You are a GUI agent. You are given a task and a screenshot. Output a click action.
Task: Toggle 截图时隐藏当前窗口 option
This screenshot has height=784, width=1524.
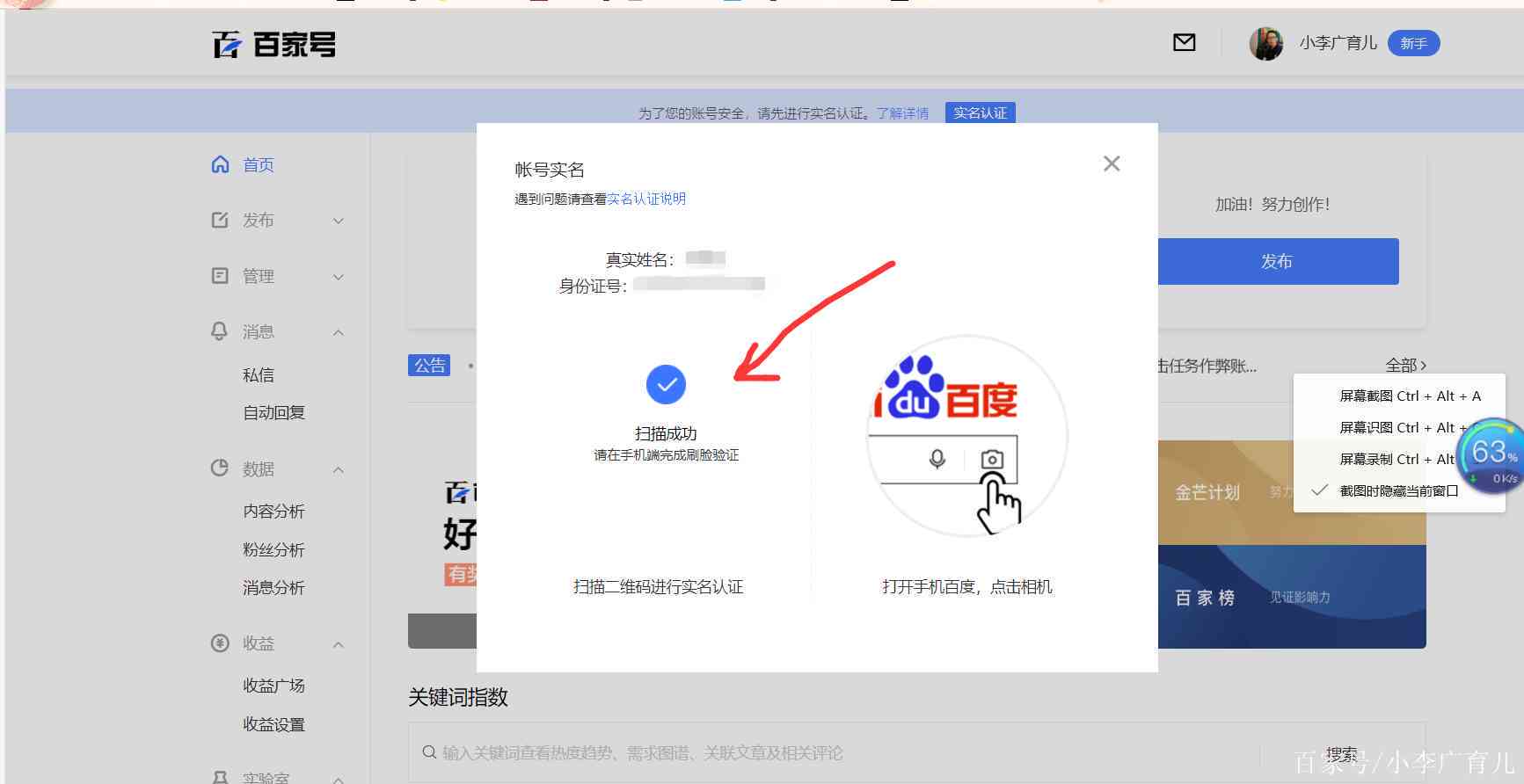pos(1398,490)
